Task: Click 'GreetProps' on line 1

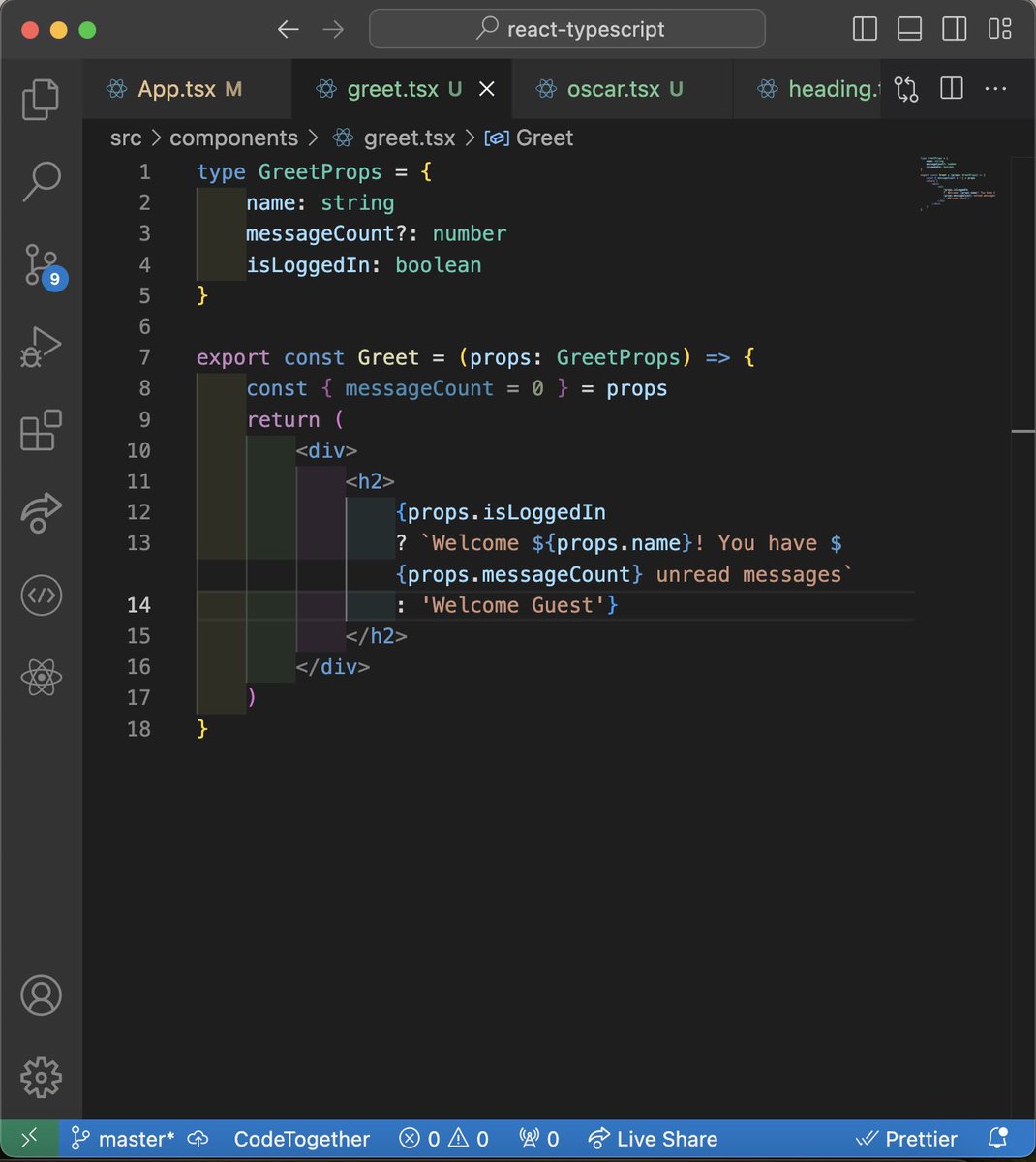Action: pos(320,171)
